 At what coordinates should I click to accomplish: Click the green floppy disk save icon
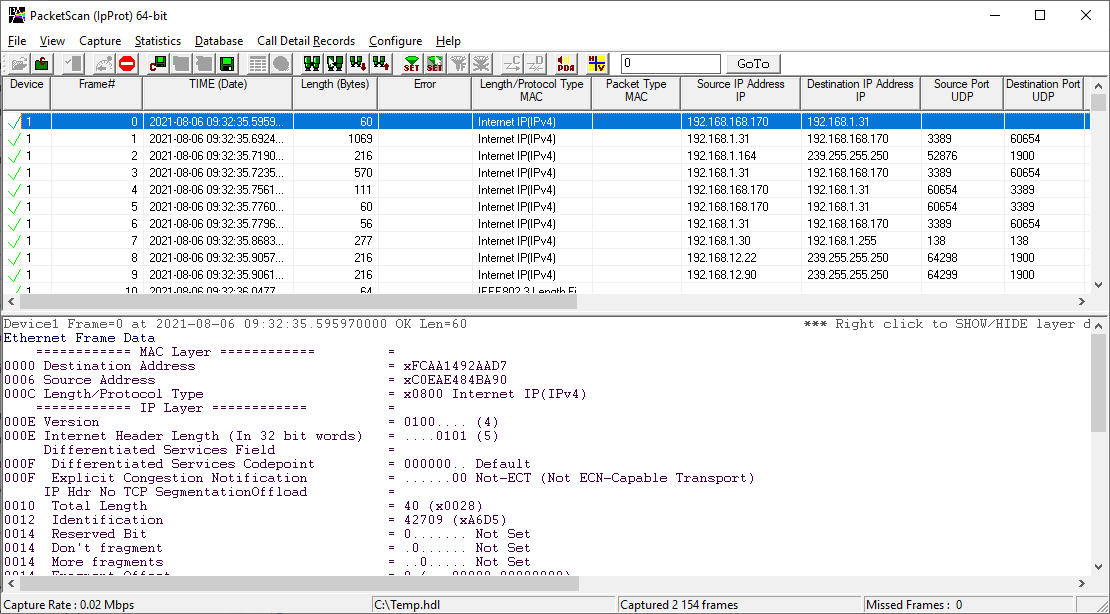[x=227, y=64]
